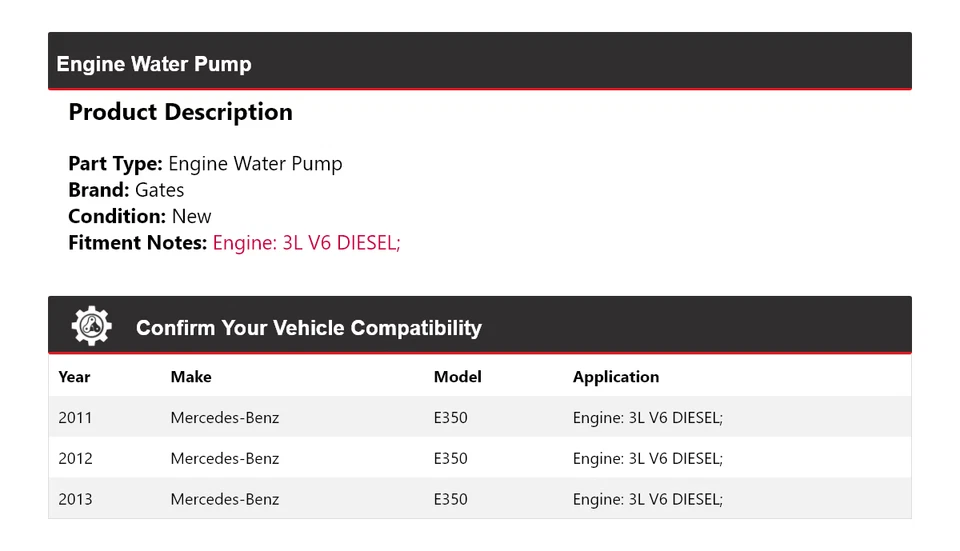Image resolution: width=960 pixels, height=551 pixels.
Task: Select the Product Description heading
Action: pos(180,112)
